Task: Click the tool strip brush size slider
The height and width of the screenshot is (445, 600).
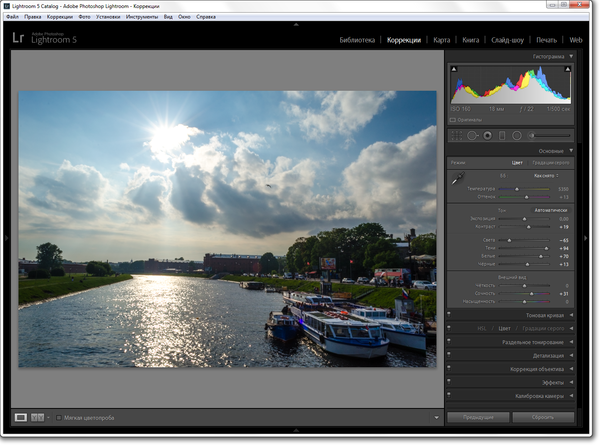Action: 553,135
